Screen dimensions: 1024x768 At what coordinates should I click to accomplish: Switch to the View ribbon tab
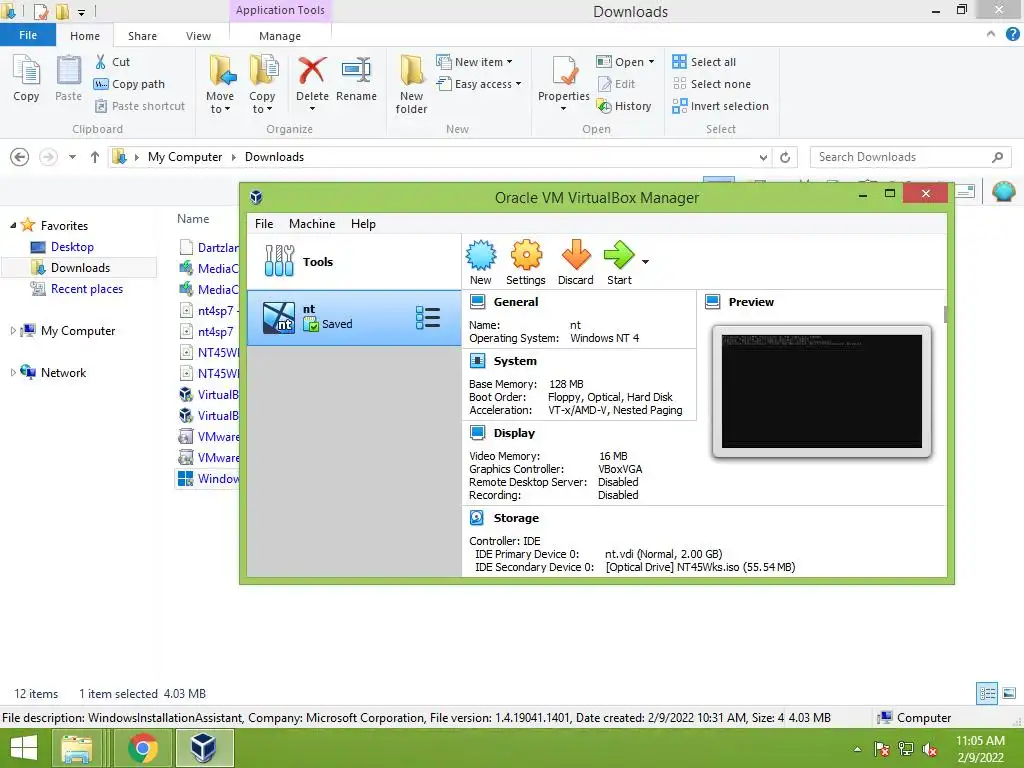click(199, 36)
